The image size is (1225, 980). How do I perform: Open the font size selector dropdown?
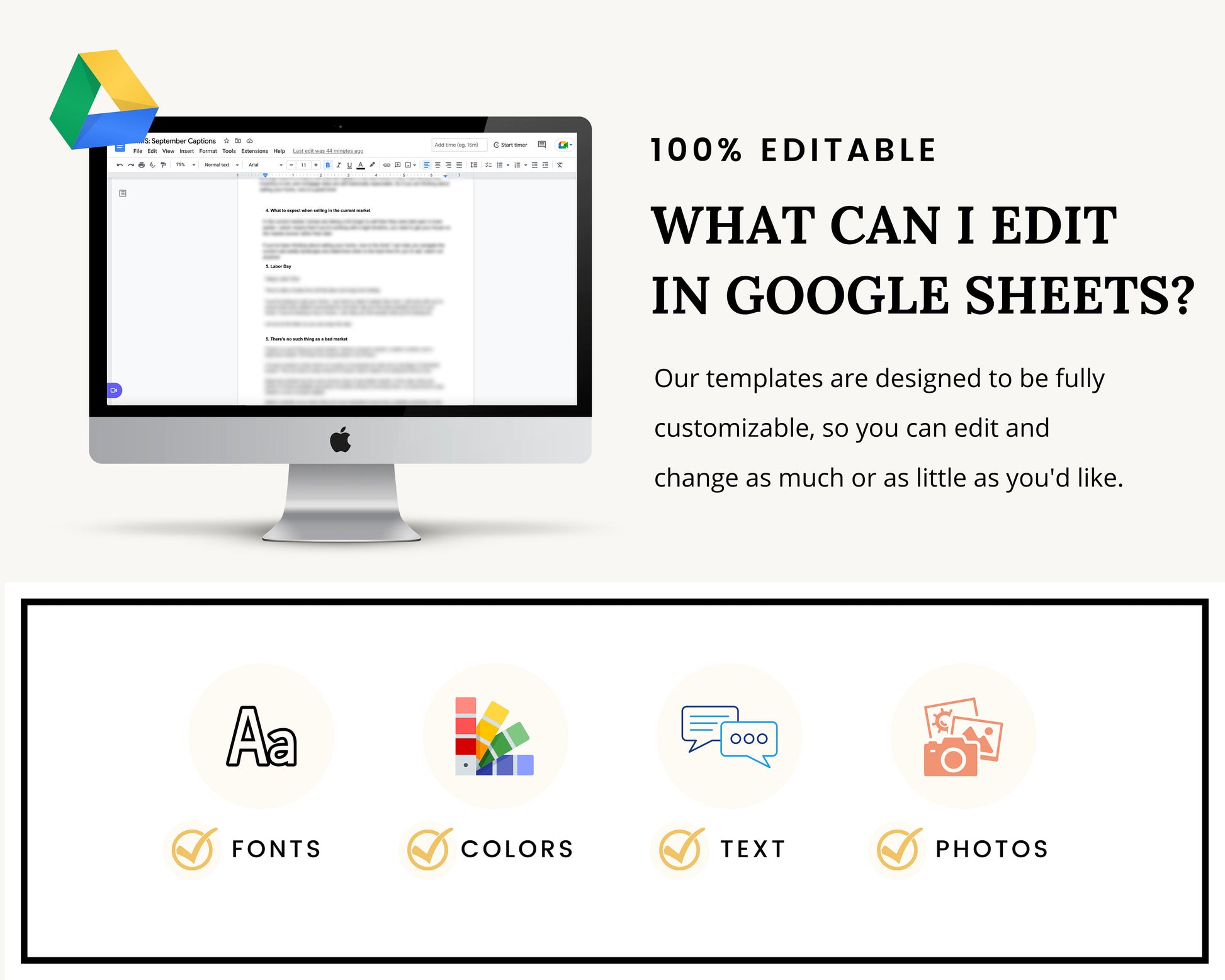[x=304, y=166]
